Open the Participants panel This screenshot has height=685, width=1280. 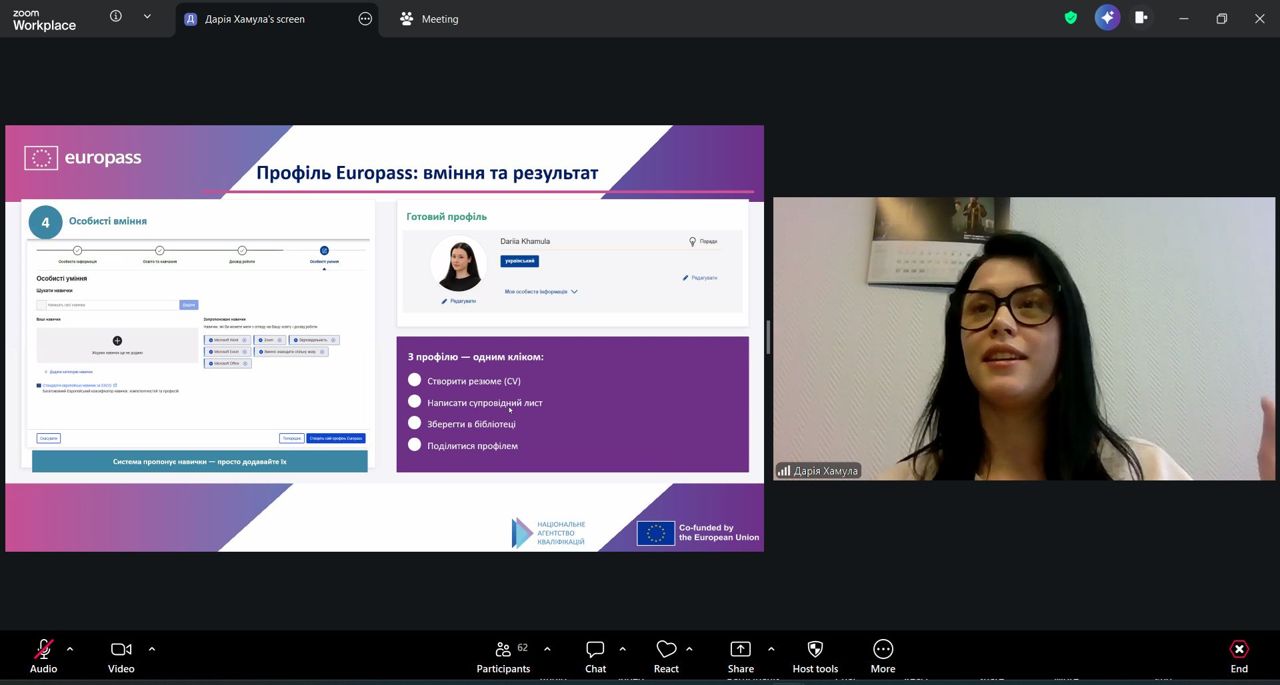click(504, 650)
